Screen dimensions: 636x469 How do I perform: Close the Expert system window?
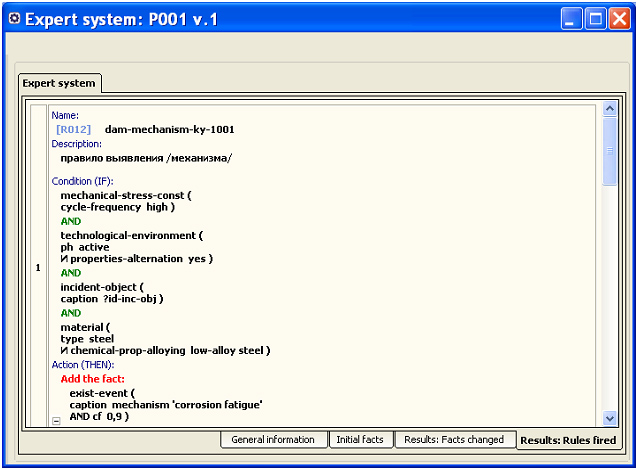point(619,19)
